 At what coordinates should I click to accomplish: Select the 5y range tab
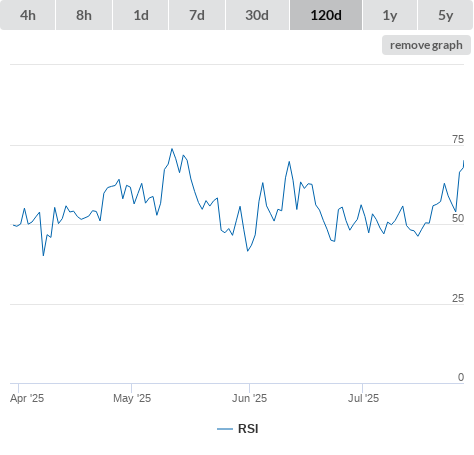tap(446, 15)
